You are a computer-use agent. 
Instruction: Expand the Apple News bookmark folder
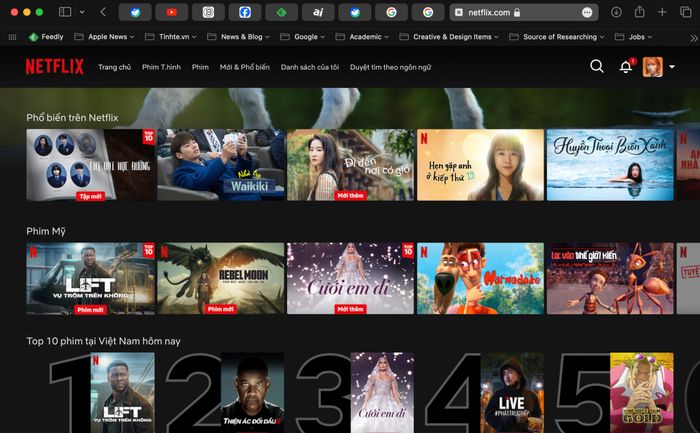coord(104,37)
